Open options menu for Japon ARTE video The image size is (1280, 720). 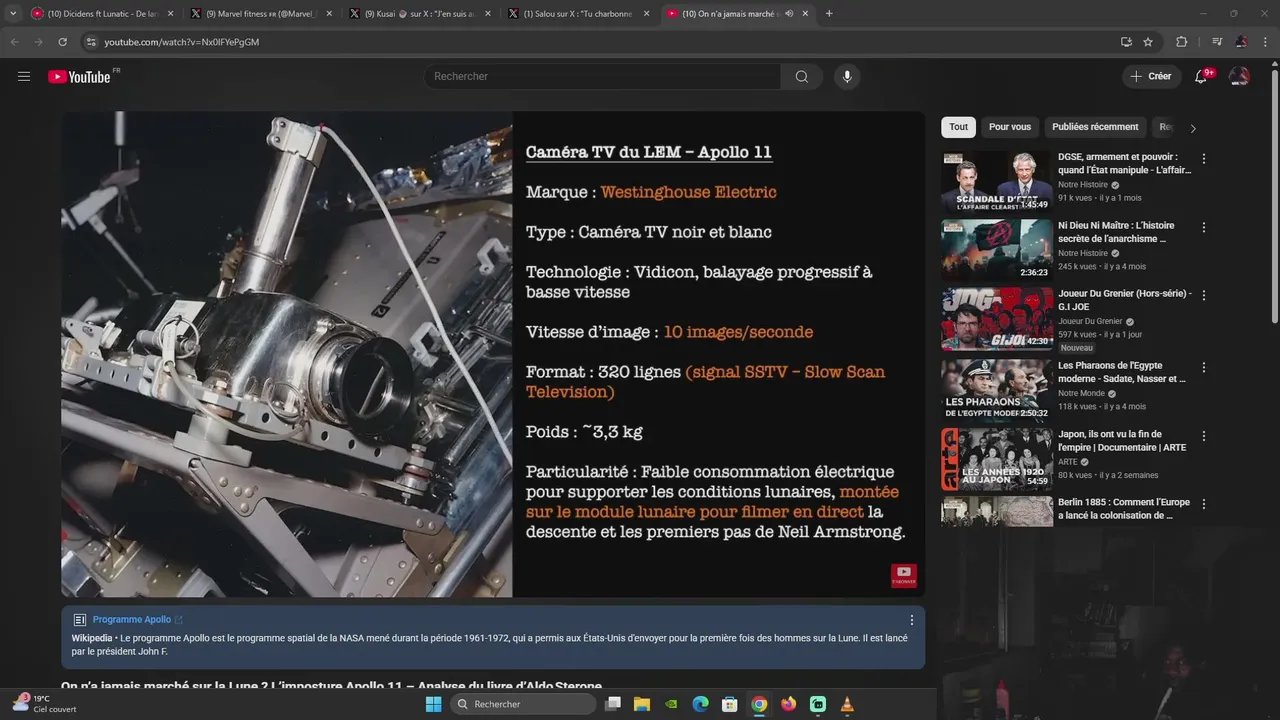point(1204,436)
